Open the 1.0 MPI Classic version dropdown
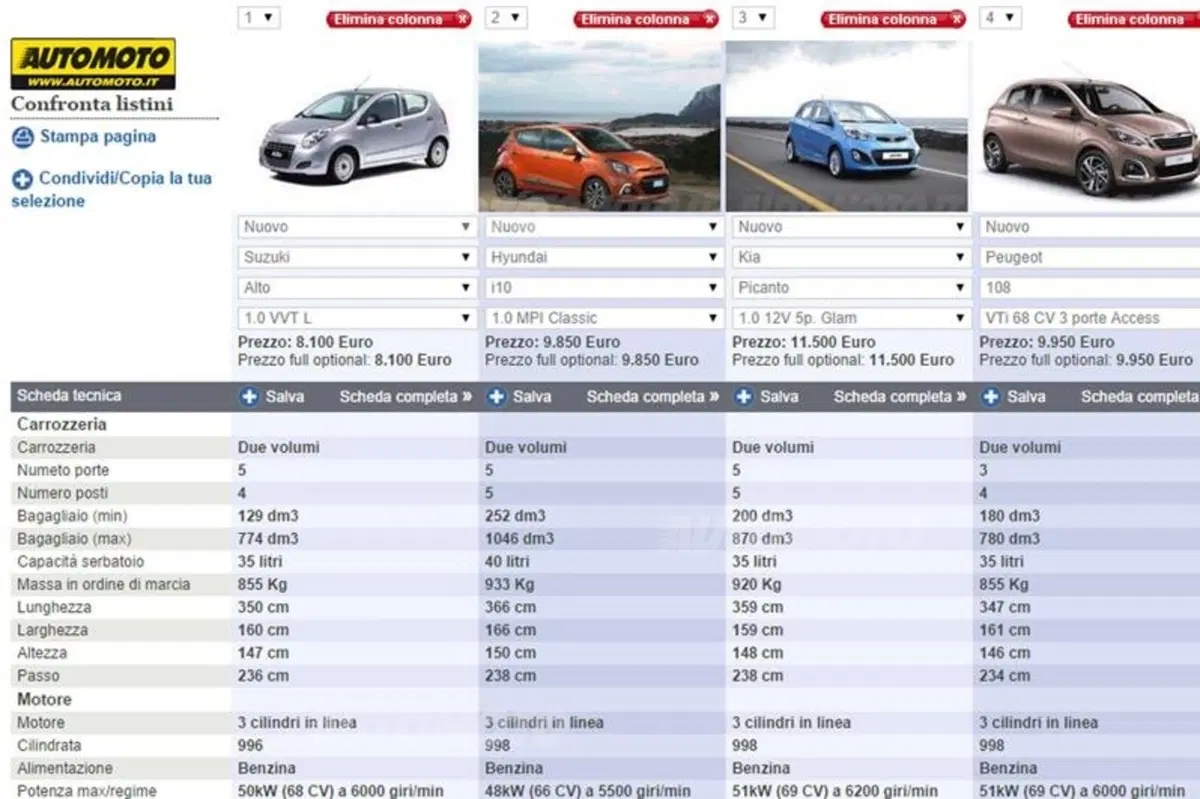The width and height of the screenshot is (1200, 799). coord(603,318)
